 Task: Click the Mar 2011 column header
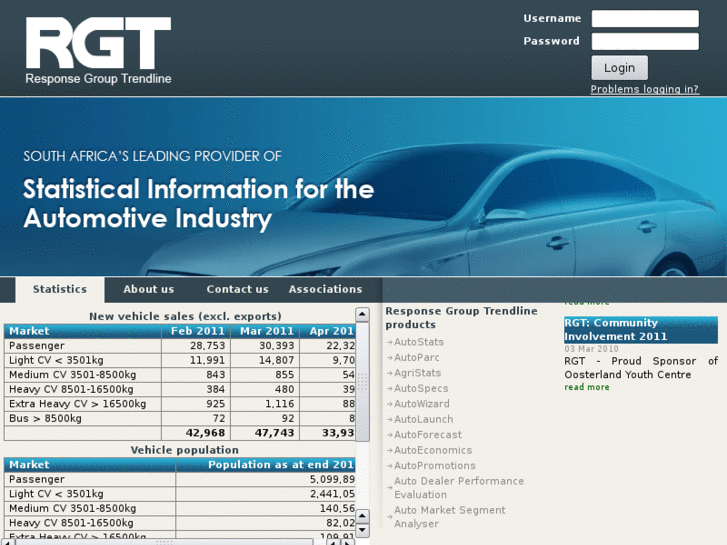(265, 331)
